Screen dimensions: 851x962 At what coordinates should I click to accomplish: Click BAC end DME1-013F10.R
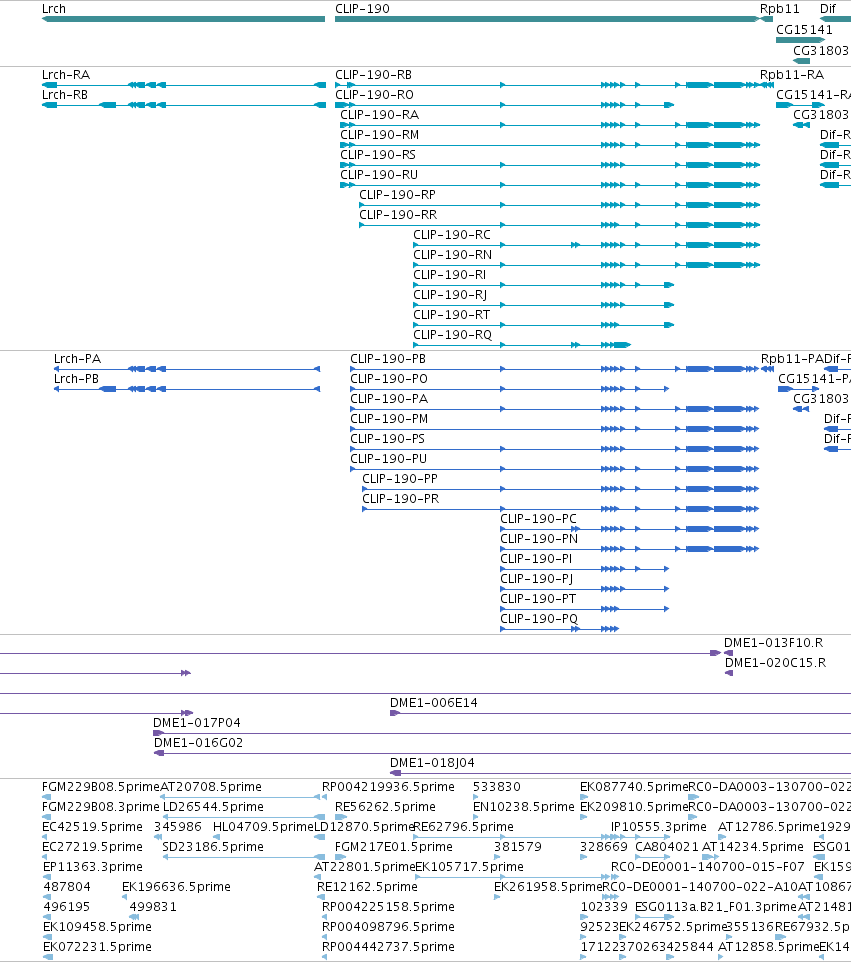[x=774, y=643]
